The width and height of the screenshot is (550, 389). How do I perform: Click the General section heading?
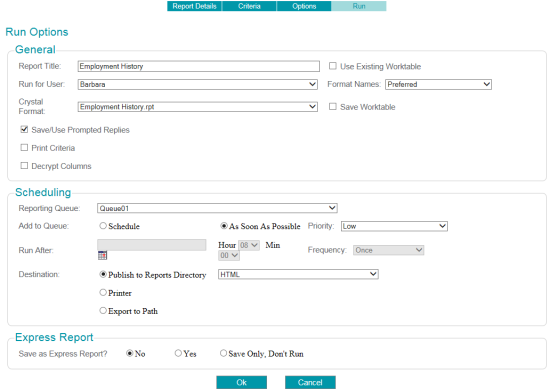[x=35, y=49]
